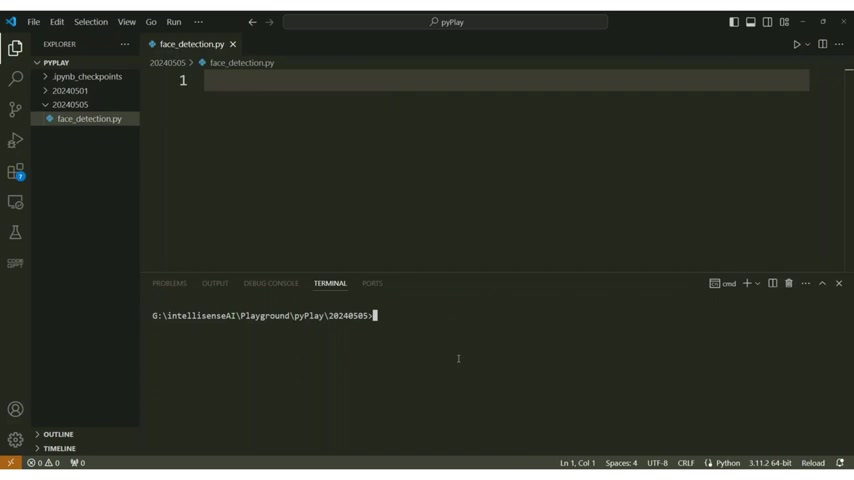Open the Run and Debug view
Viewport: 854px width, 480px height.
(x=15, y=140)
